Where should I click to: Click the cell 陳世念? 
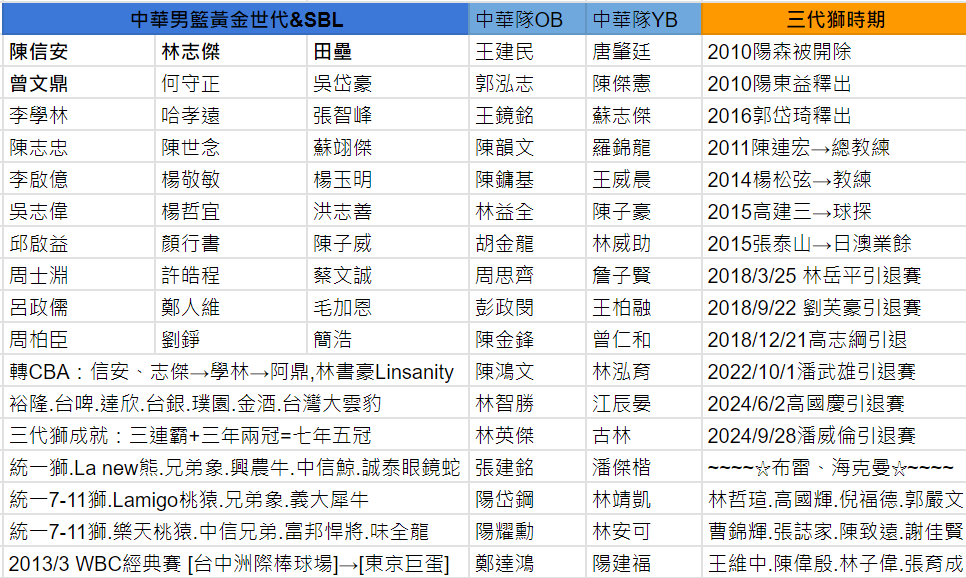coord(231,147)
